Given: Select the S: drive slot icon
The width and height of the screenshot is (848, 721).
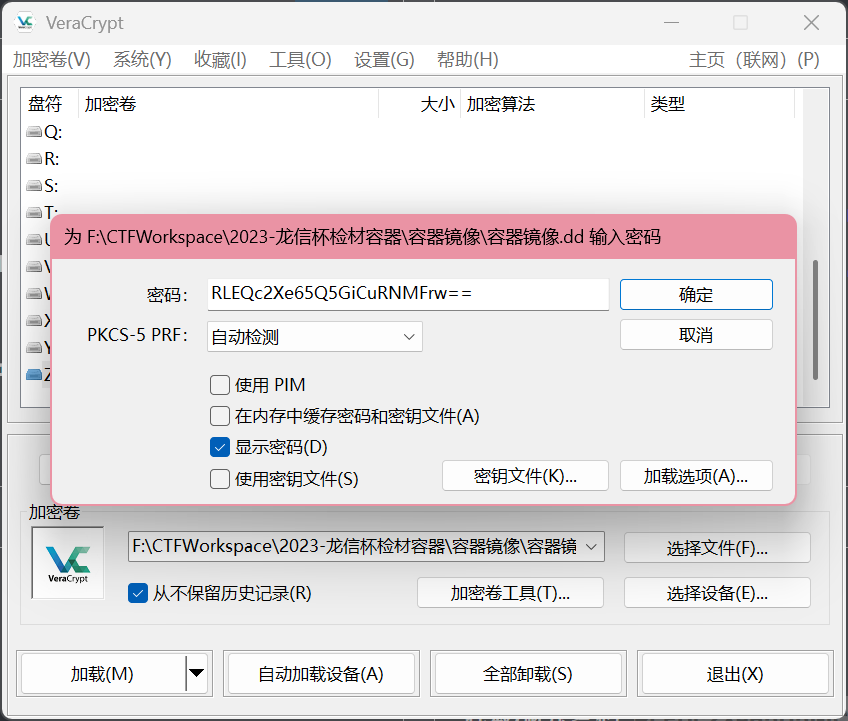Looking at the screenshot, I should 34,186.
